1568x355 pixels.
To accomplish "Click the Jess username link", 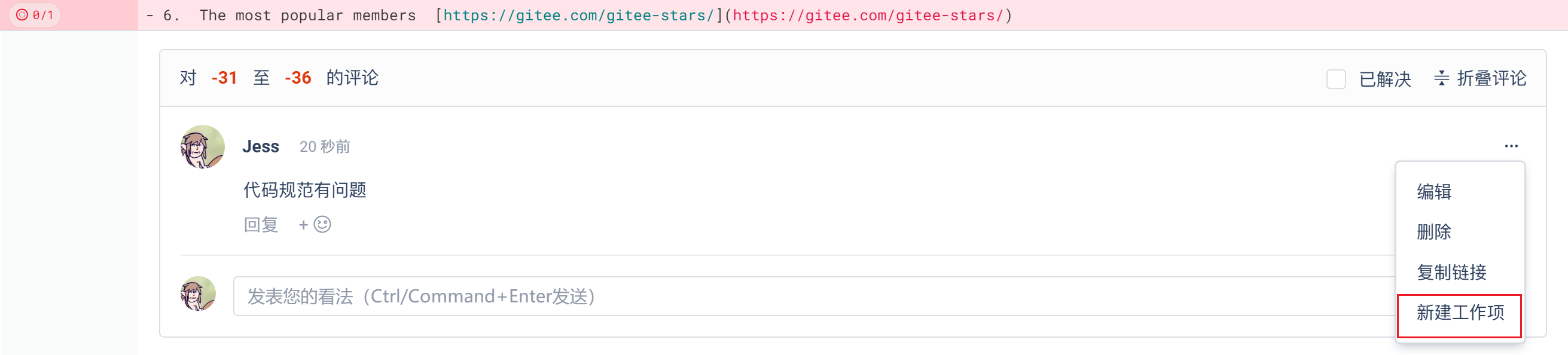I will [261, 146].
